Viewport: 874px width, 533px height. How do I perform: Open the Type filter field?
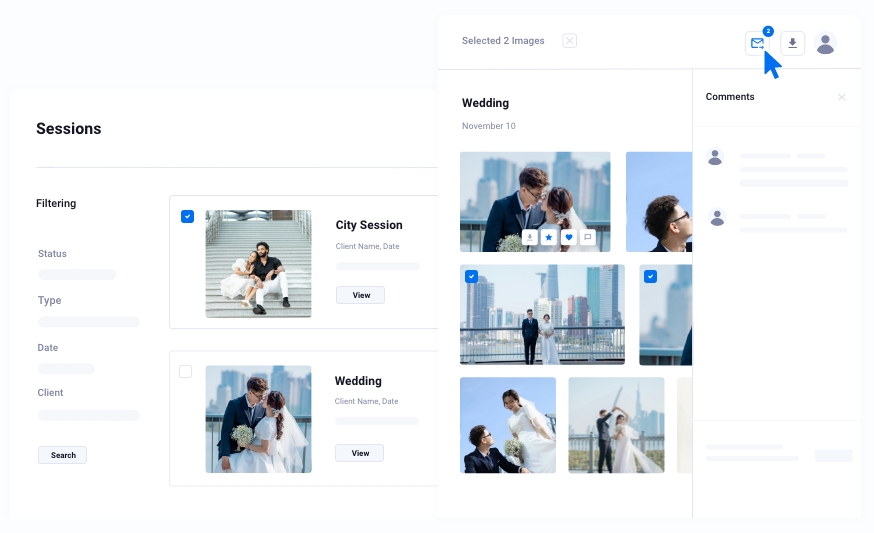pyautogui.click(x=89, y=322)
